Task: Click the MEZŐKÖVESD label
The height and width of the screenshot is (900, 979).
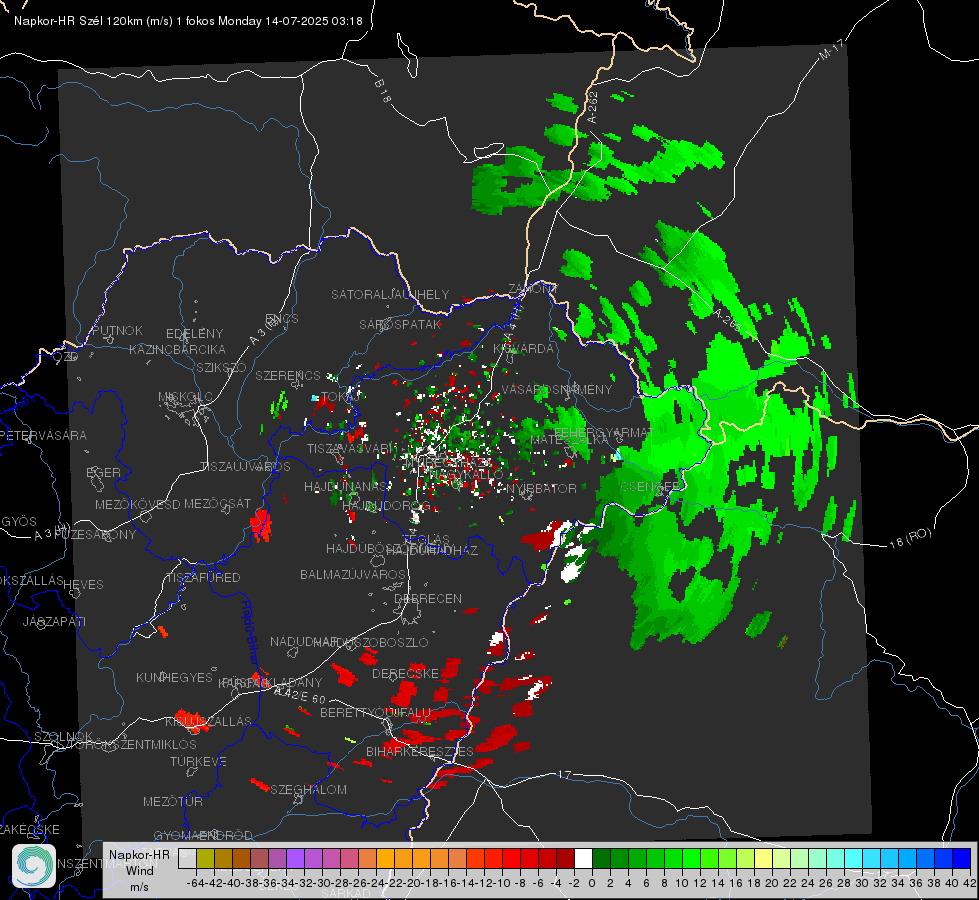Action: coord(137,504)
